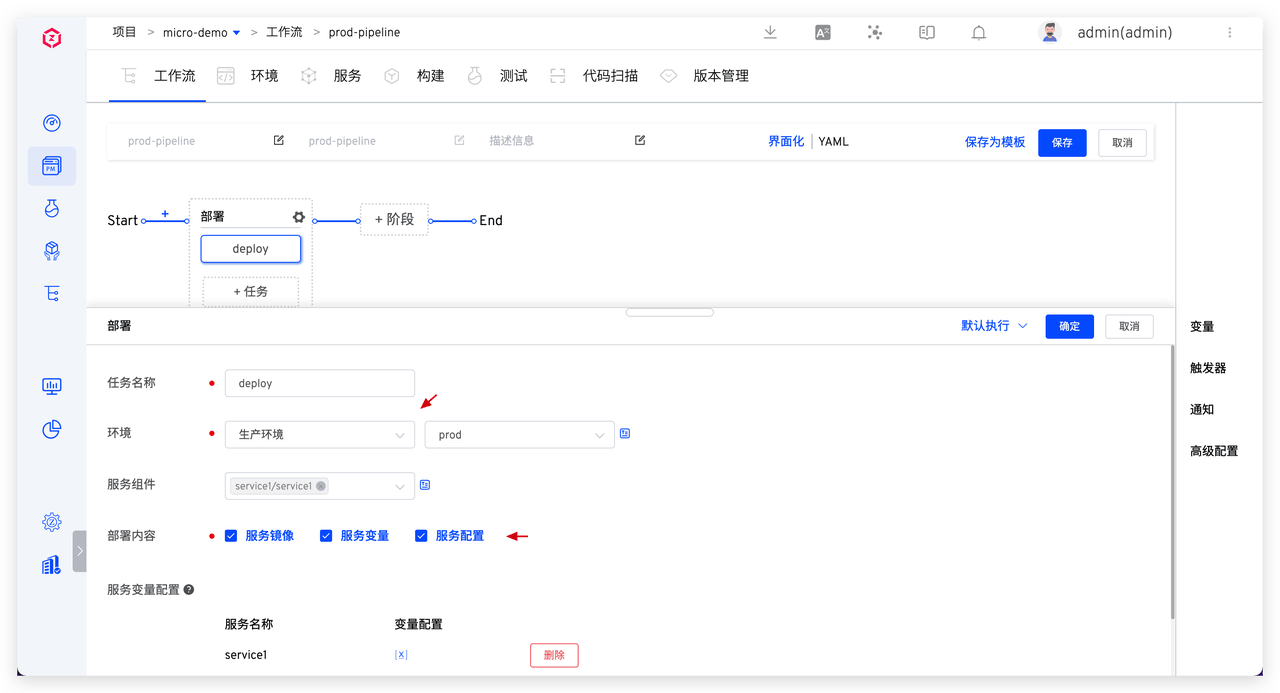This screenshot has width=1280, height=693.
Task: Click the download icon in the top bar
Action: pos(770,32)
